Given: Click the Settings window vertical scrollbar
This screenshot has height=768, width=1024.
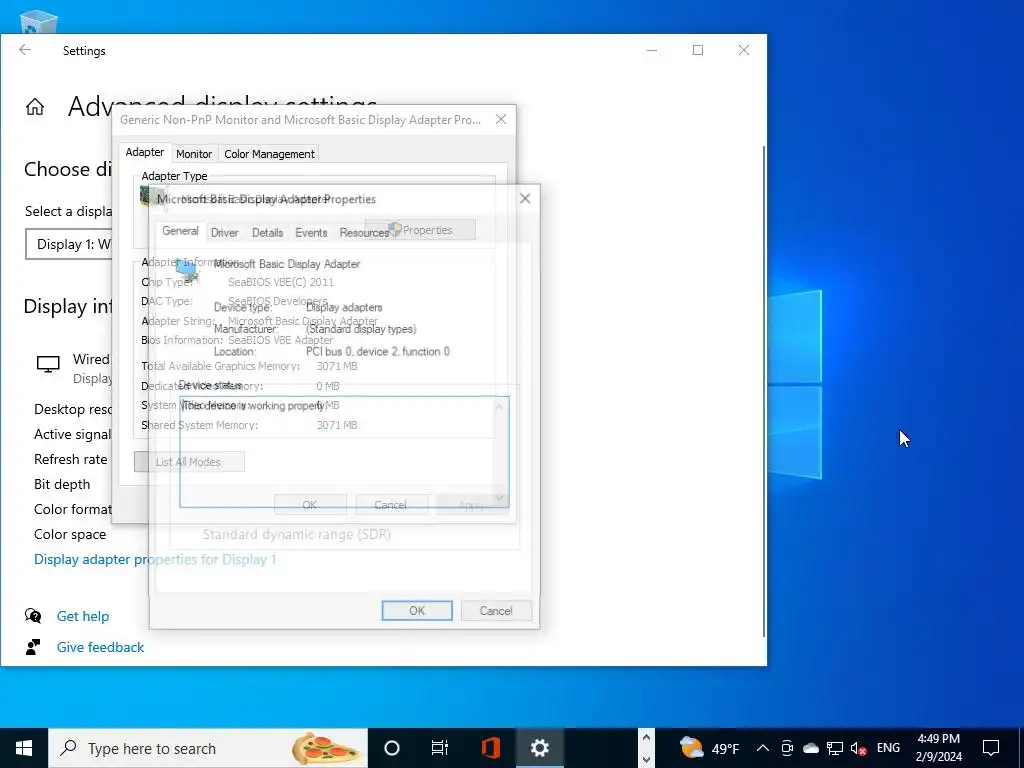Looking at the screenshot, I should tap(763, 391).
